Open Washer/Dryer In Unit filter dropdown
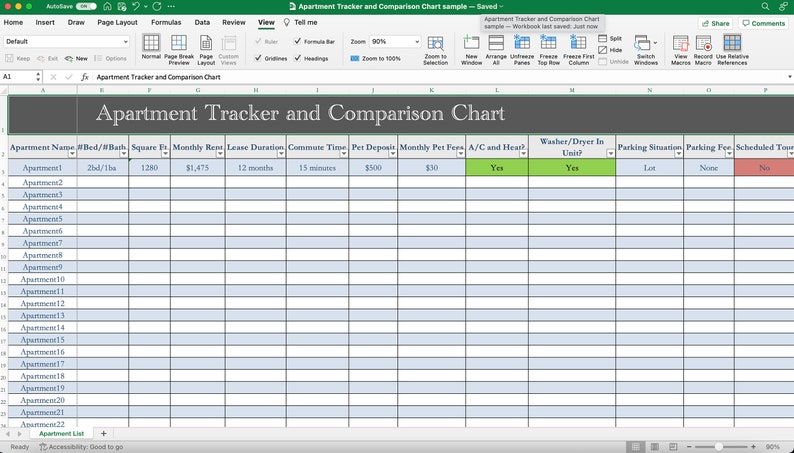Screen dimensions: 794x453 611,154
